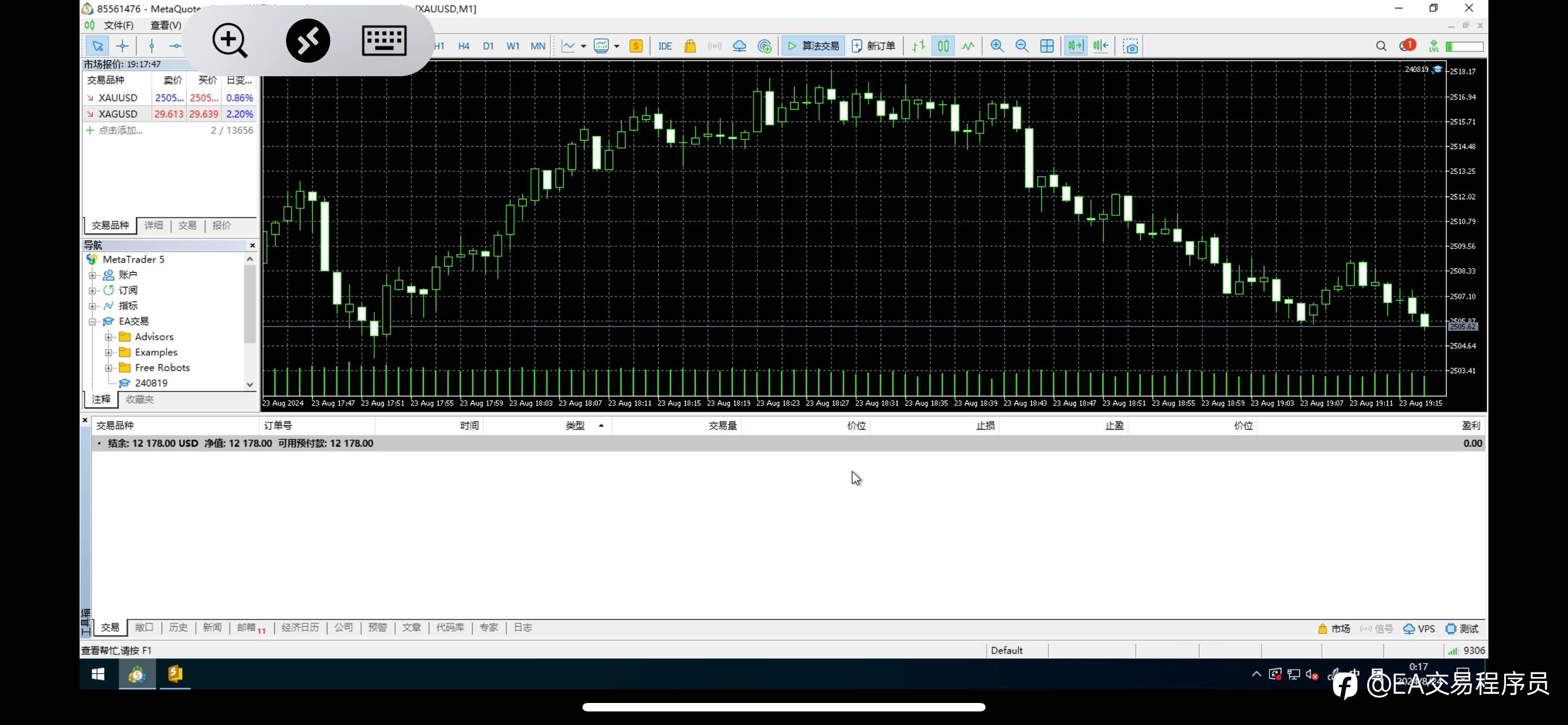
Task: Open the line chart type dropdown arrow
Action: (583, 46)
